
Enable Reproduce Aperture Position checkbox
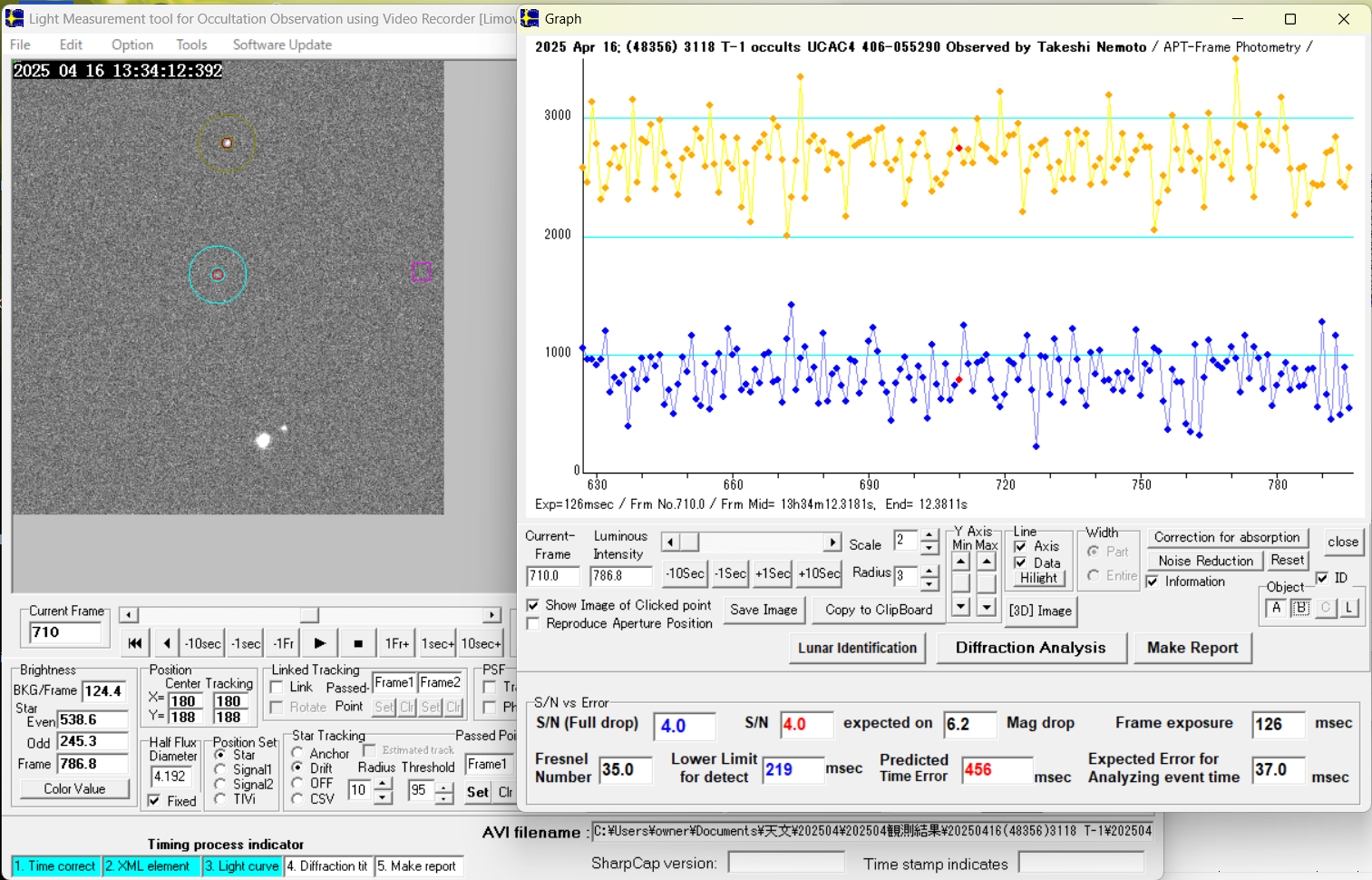coord(533,624)
